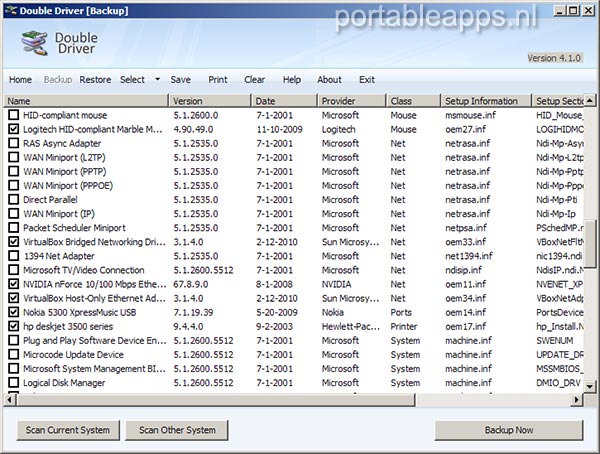Click the Select menu item
Screen dimensions: 600x454
pos(132,80)
